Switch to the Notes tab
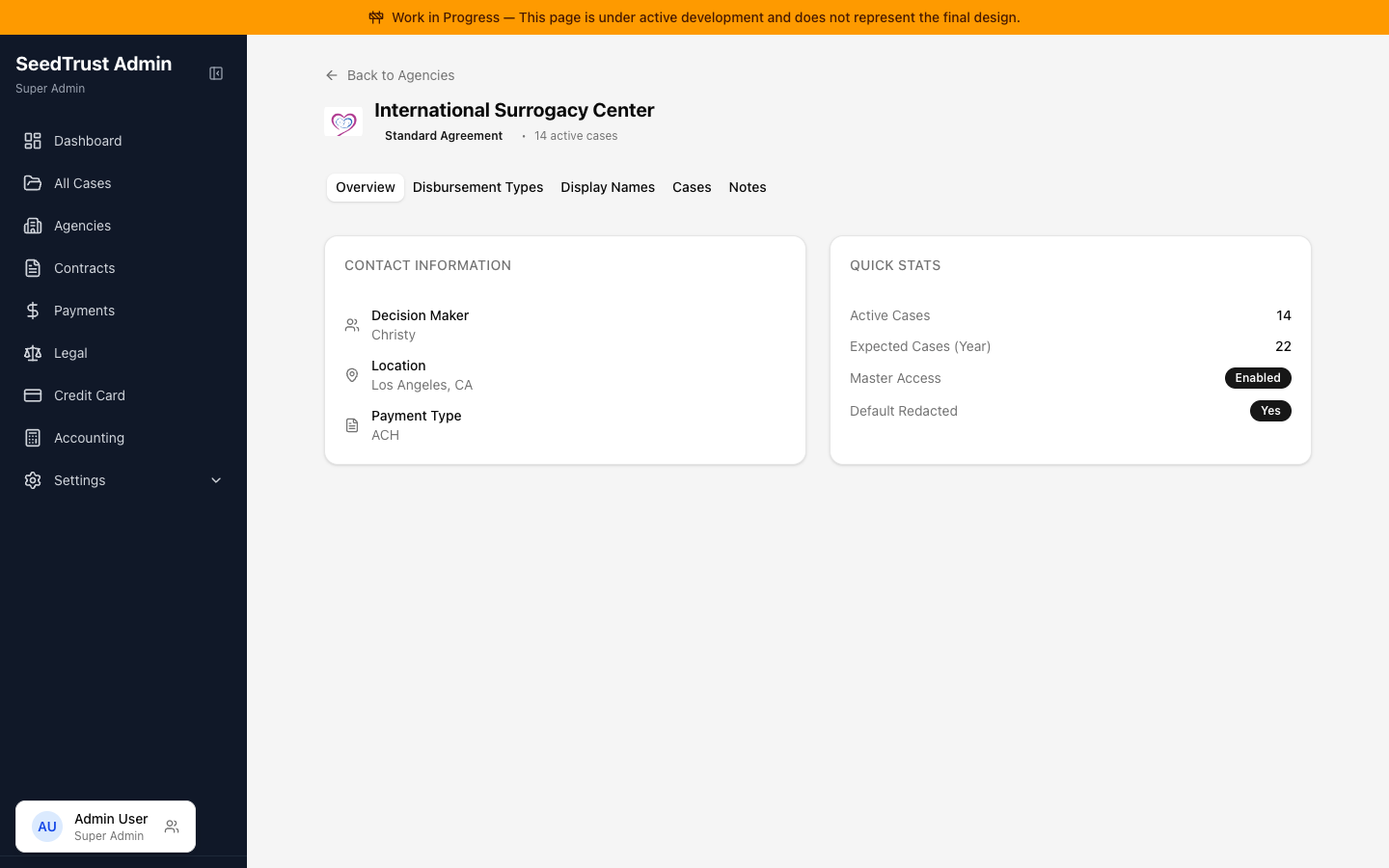Screen dimensions: 1389x868 click(748, 187)
